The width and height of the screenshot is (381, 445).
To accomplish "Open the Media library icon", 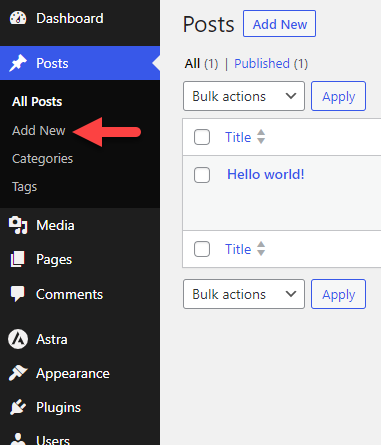I will 18,225.
